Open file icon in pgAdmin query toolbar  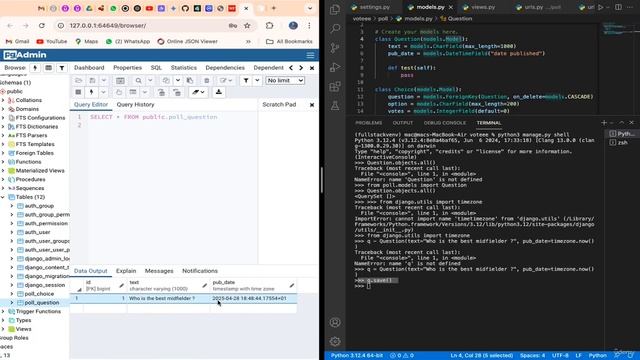(78, 80)
